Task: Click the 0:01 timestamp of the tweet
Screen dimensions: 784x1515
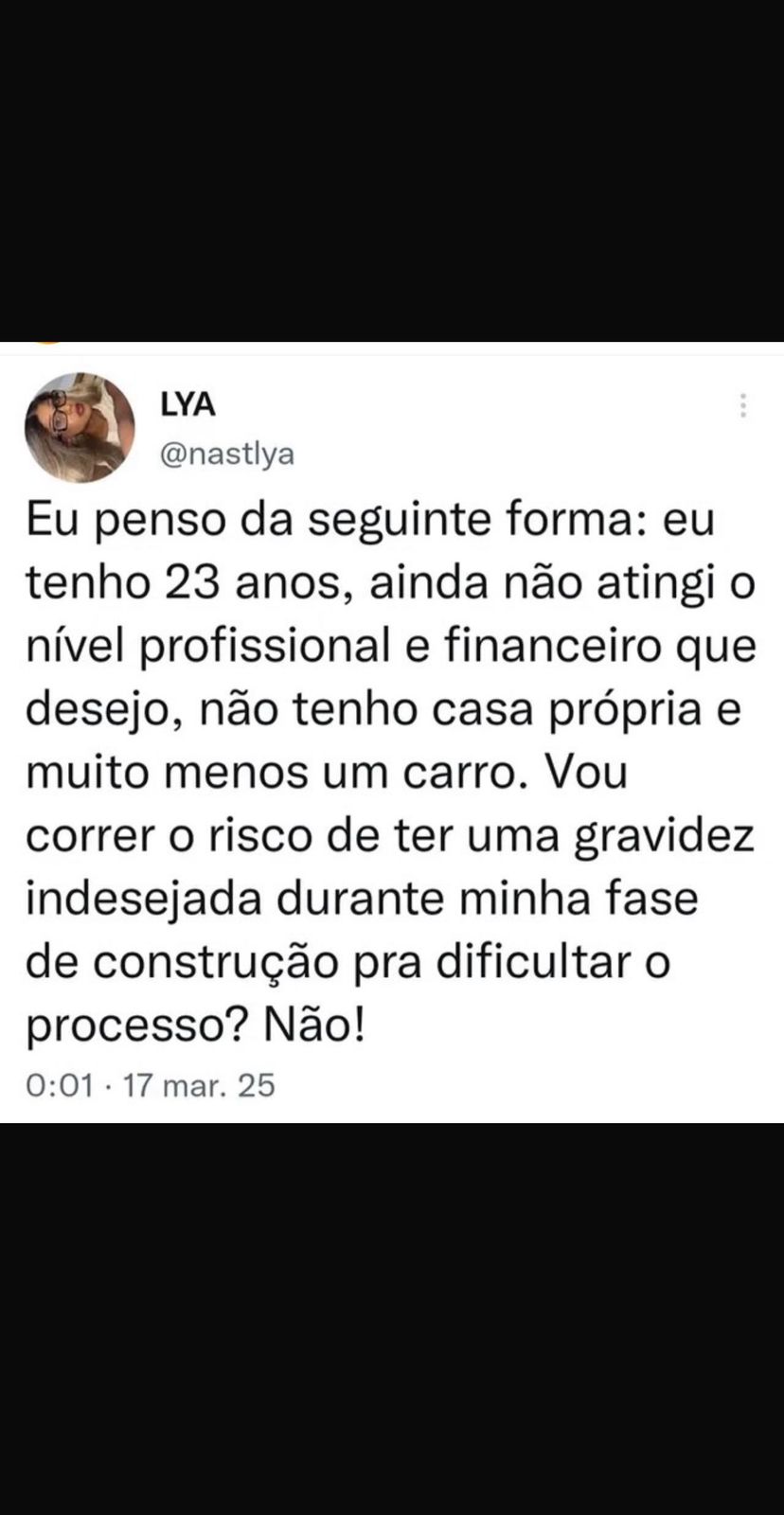Action: click(x=60, y=1084)
